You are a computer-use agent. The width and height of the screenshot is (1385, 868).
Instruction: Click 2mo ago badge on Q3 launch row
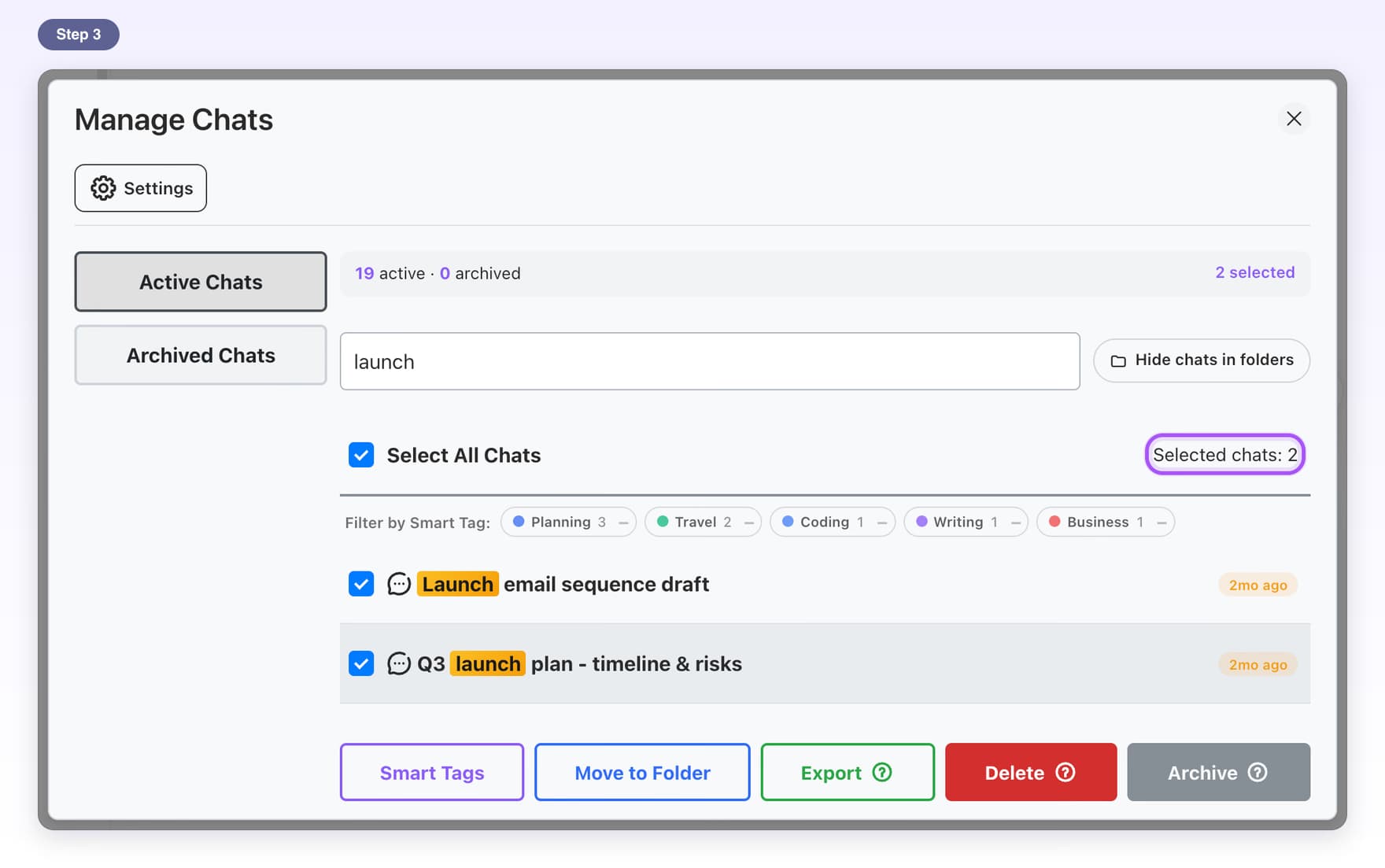tap(1258, 664)
